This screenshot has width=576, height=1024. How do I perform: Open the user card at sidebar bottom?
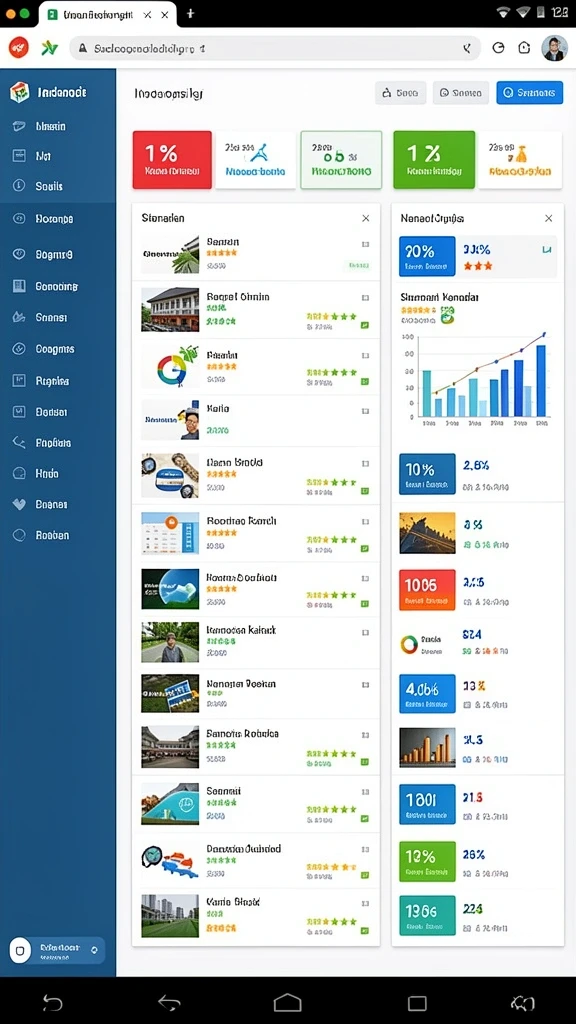(57, 950)
